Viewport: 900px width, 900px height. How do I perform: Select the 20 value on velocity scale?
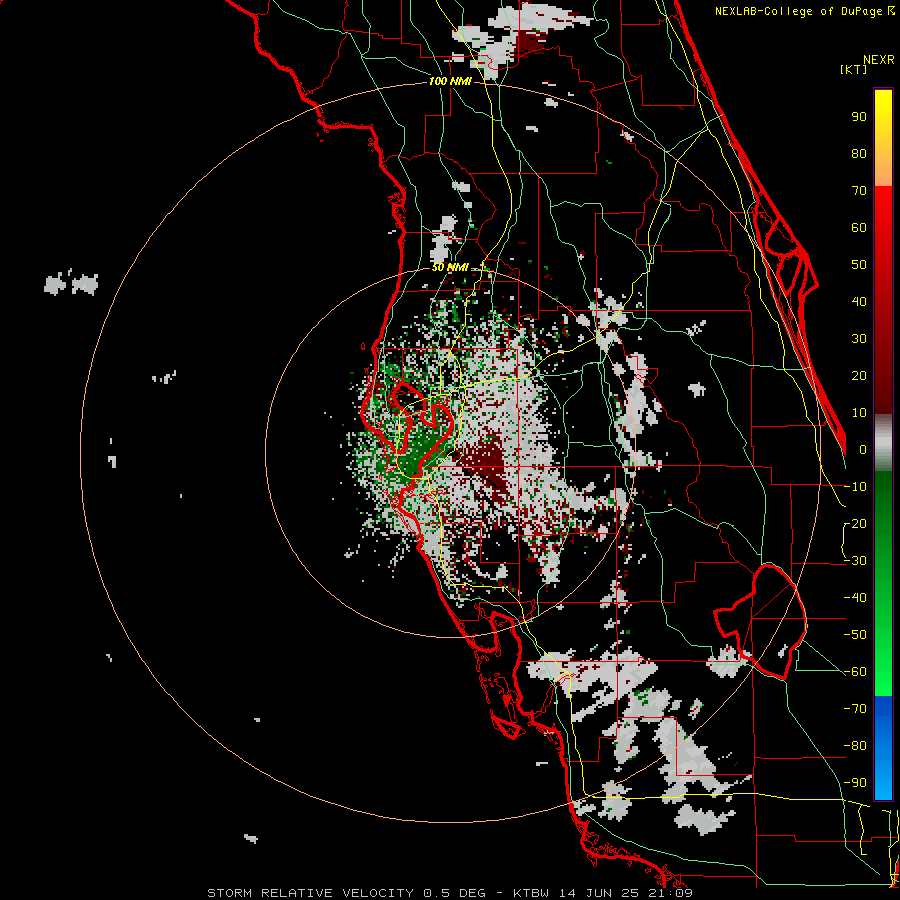(x=859, y=375)
